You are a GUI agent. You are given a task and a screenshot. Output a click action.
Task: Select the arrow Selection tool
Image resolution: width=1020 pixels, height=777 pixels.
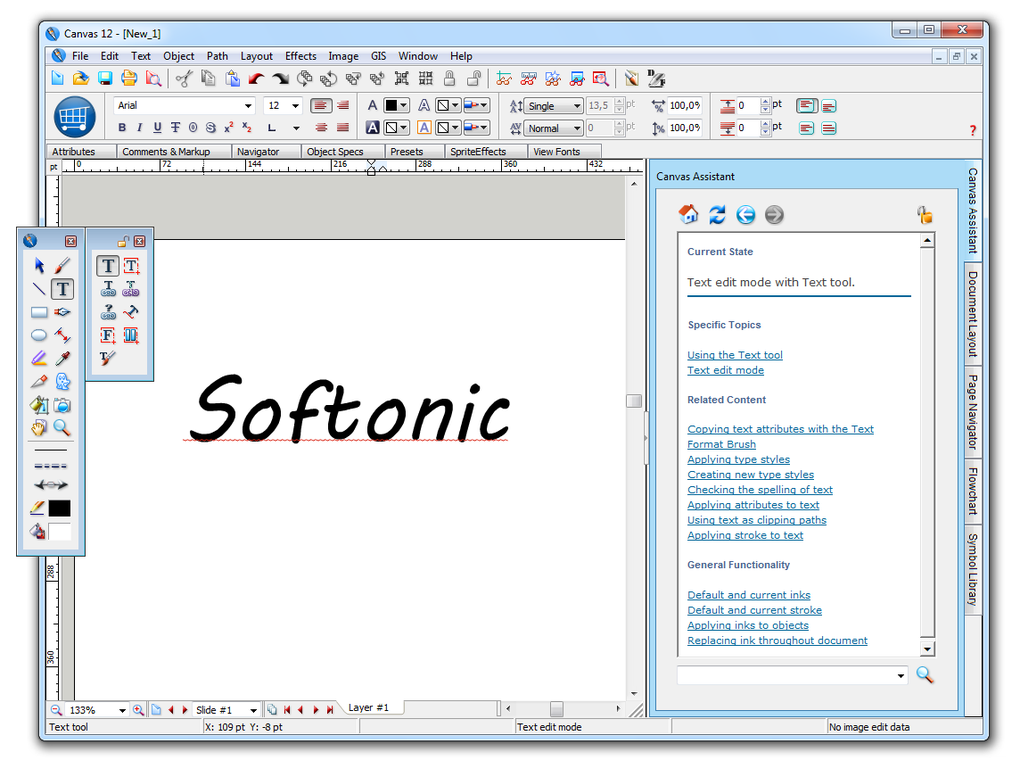point(39,266)
